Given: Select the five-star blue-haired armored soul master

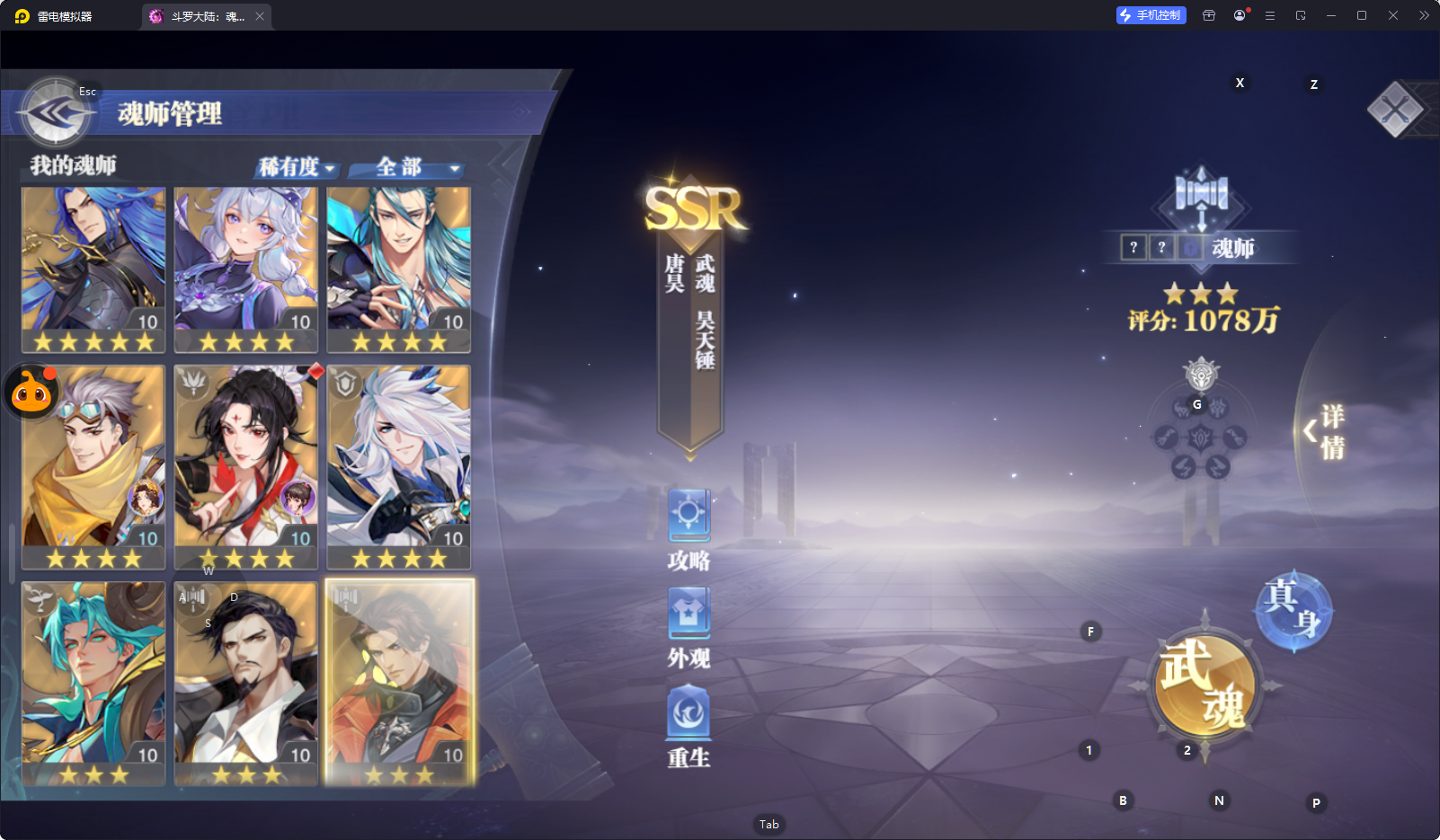Looking at the screenshot, I should (93, 270).
